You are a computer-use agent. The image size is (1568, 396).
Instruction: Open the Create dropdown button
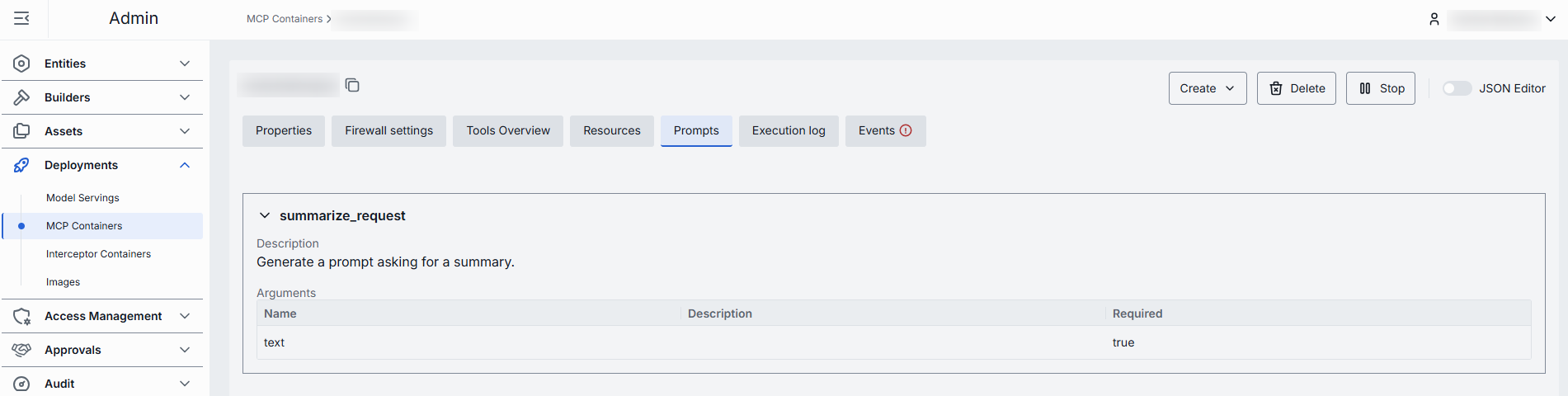pos(1207,88)
